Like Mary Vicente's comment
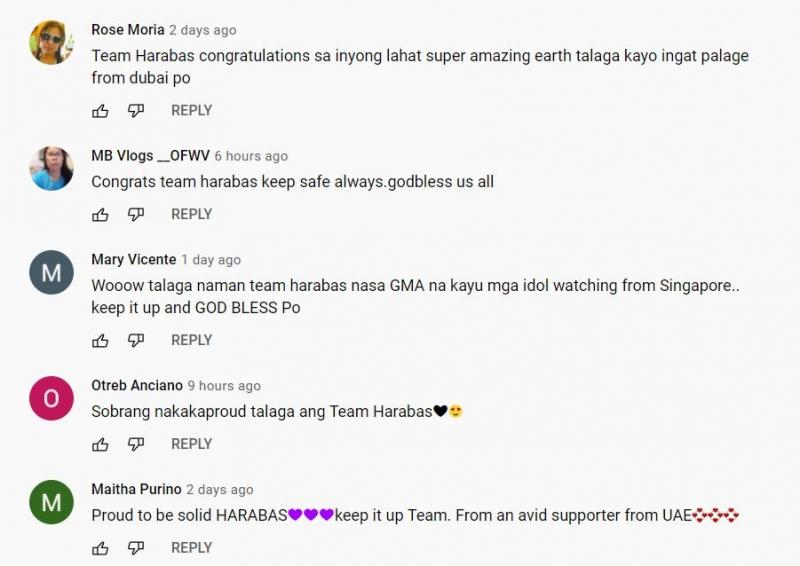This screenshot has height=566, width=800. click(100, 341)
